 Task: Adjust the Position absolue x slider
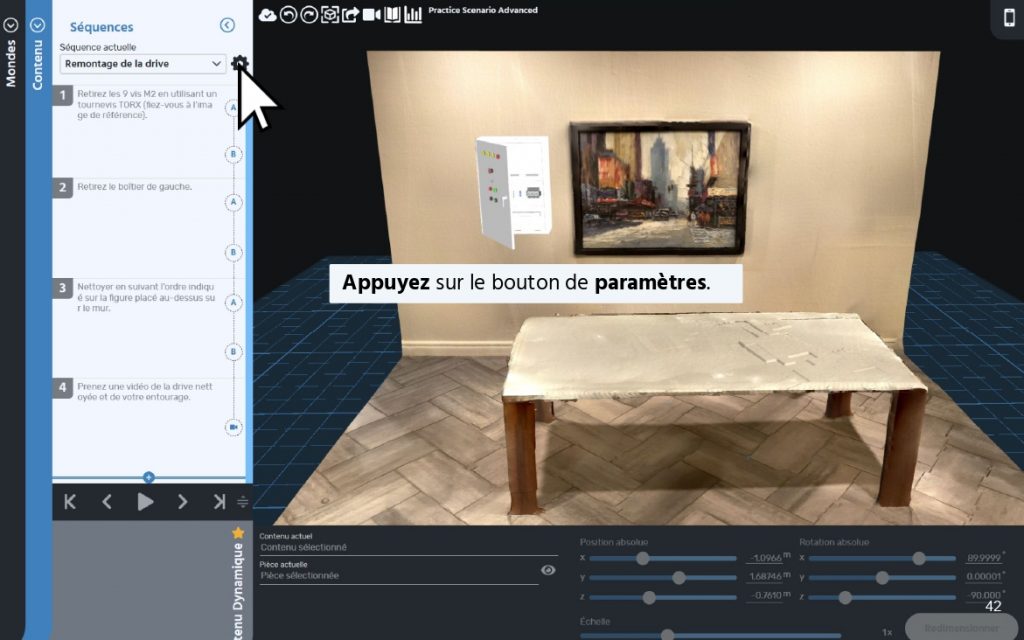662,558
